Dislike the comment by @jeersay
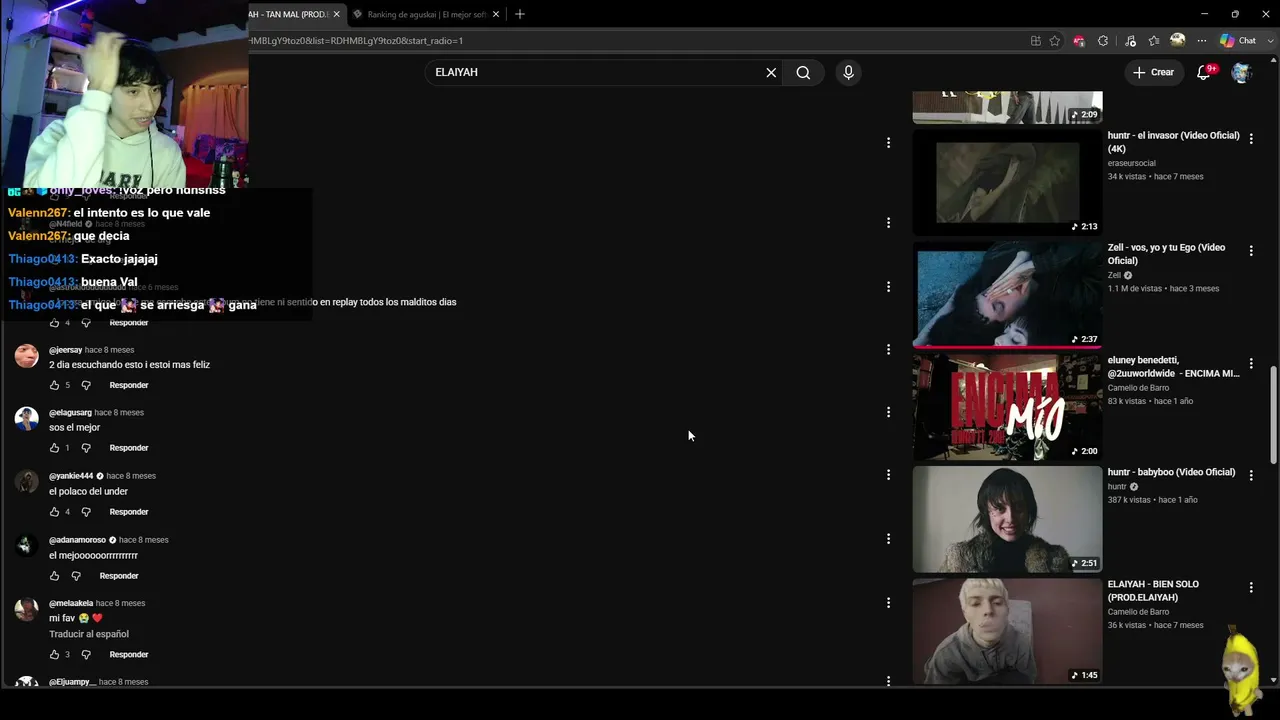1280x720 pixels. (86, 385)
